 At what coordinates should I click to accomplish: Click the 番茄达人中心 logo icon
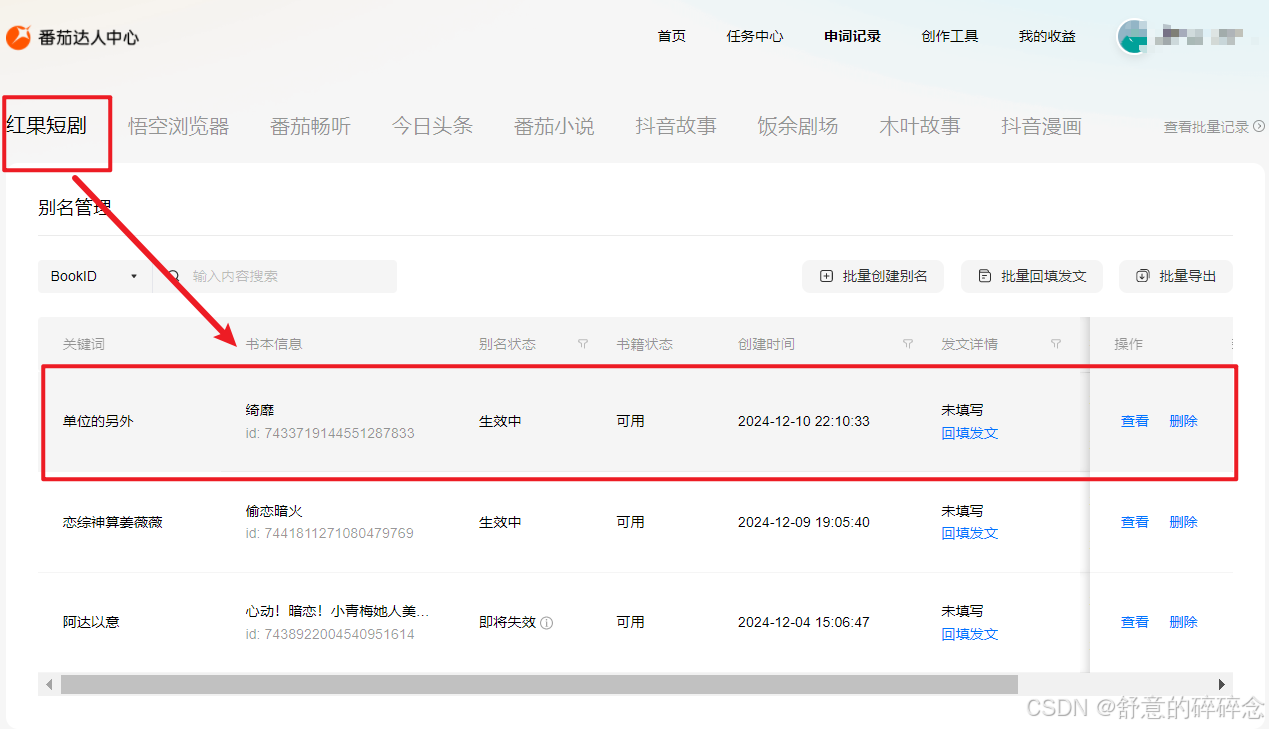pyautogui.click(x=18, y=37)
